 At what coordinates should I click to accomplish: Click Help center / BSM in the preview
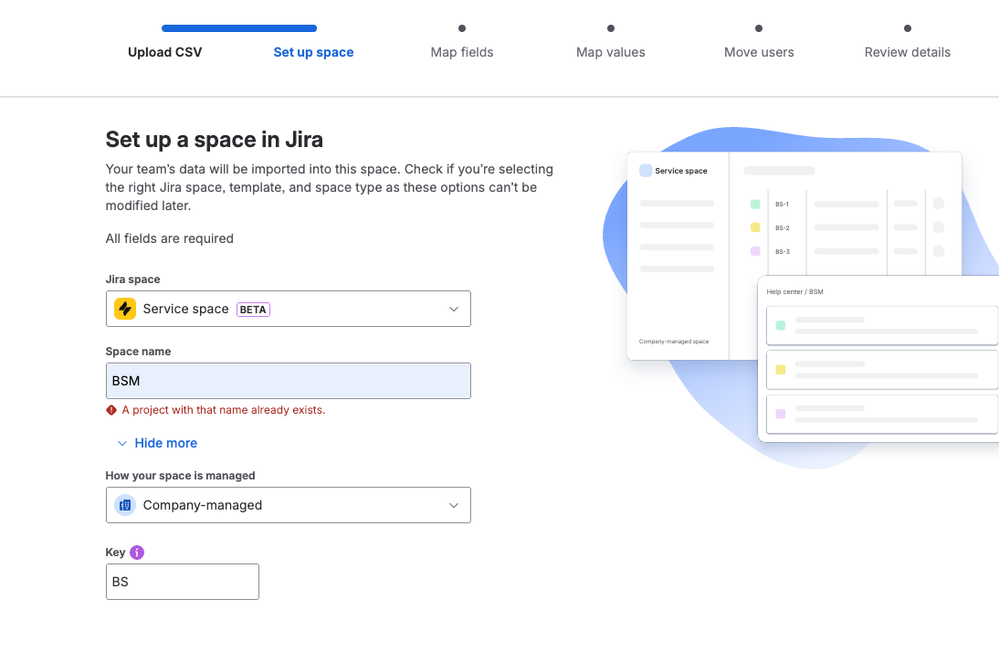[x=794, y=292]
